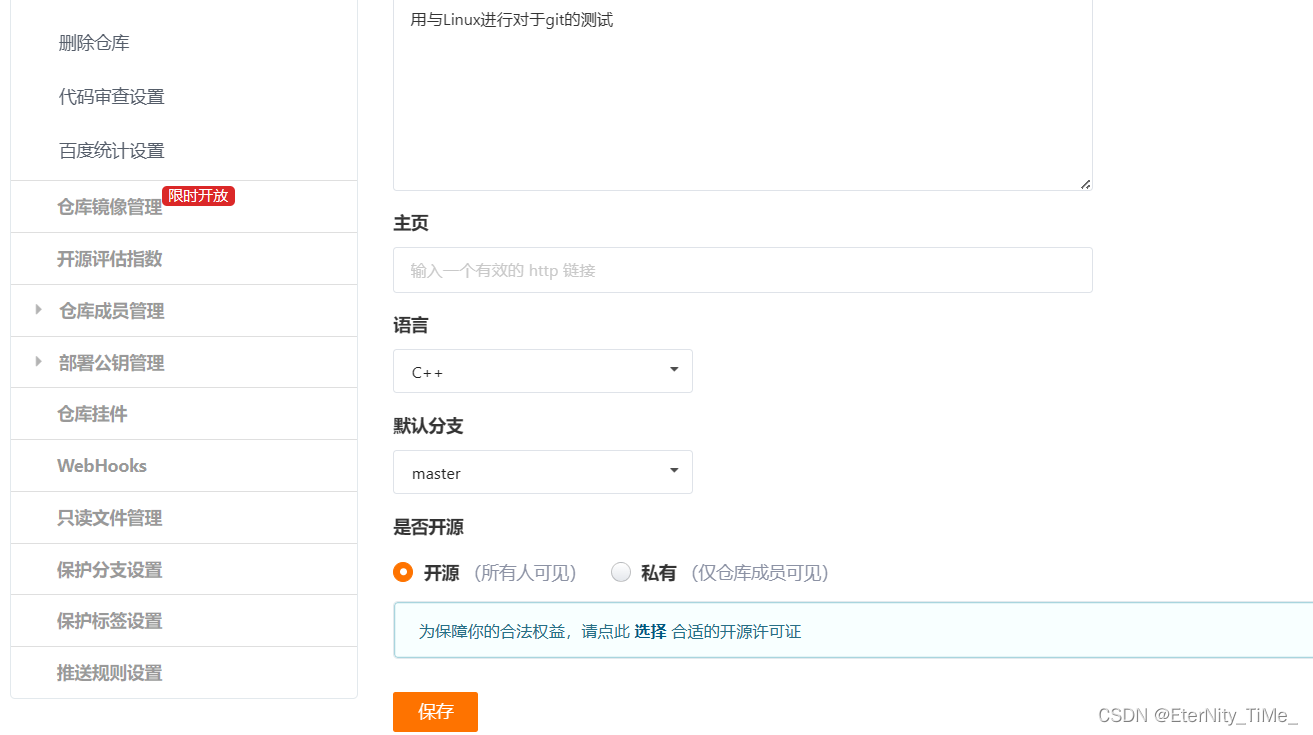This screenshot has height=735, width=1313.
Task: Open 部署公钥管理 menu item
Action: (x=111, y=363)
